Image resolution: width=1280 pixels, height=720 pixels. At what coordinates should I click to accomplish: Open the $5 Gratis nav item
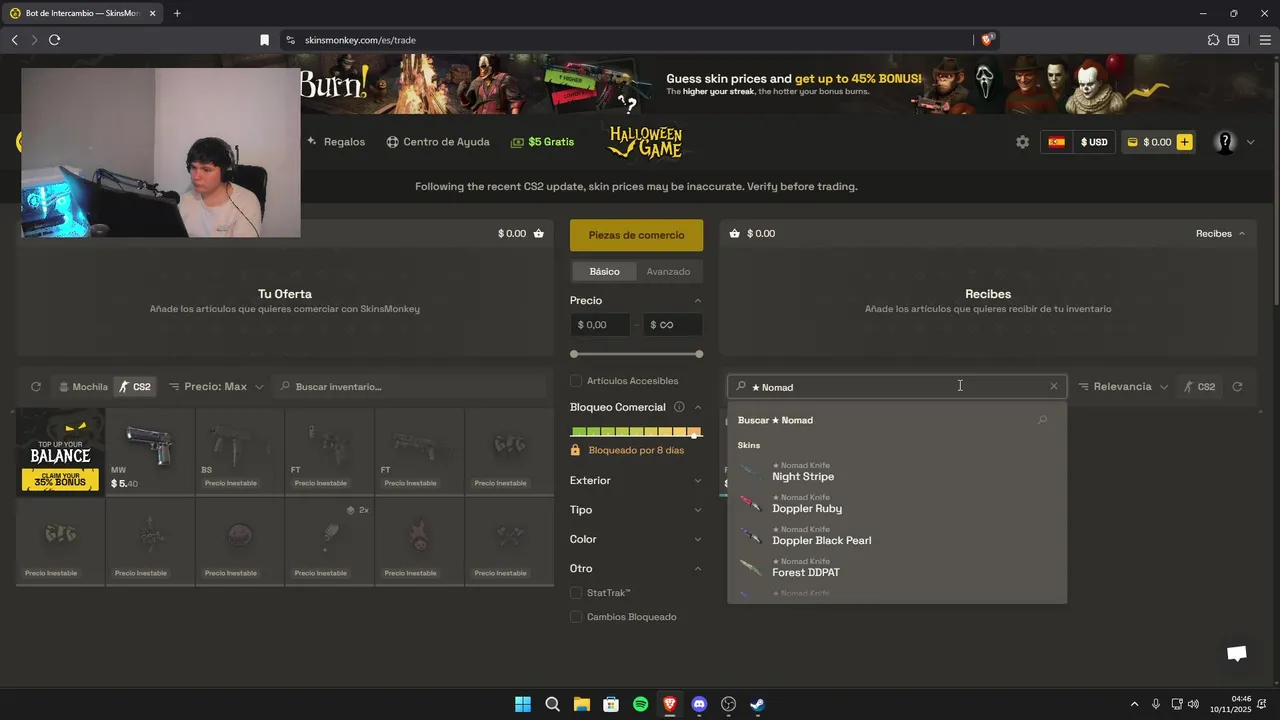coord(542,142)
